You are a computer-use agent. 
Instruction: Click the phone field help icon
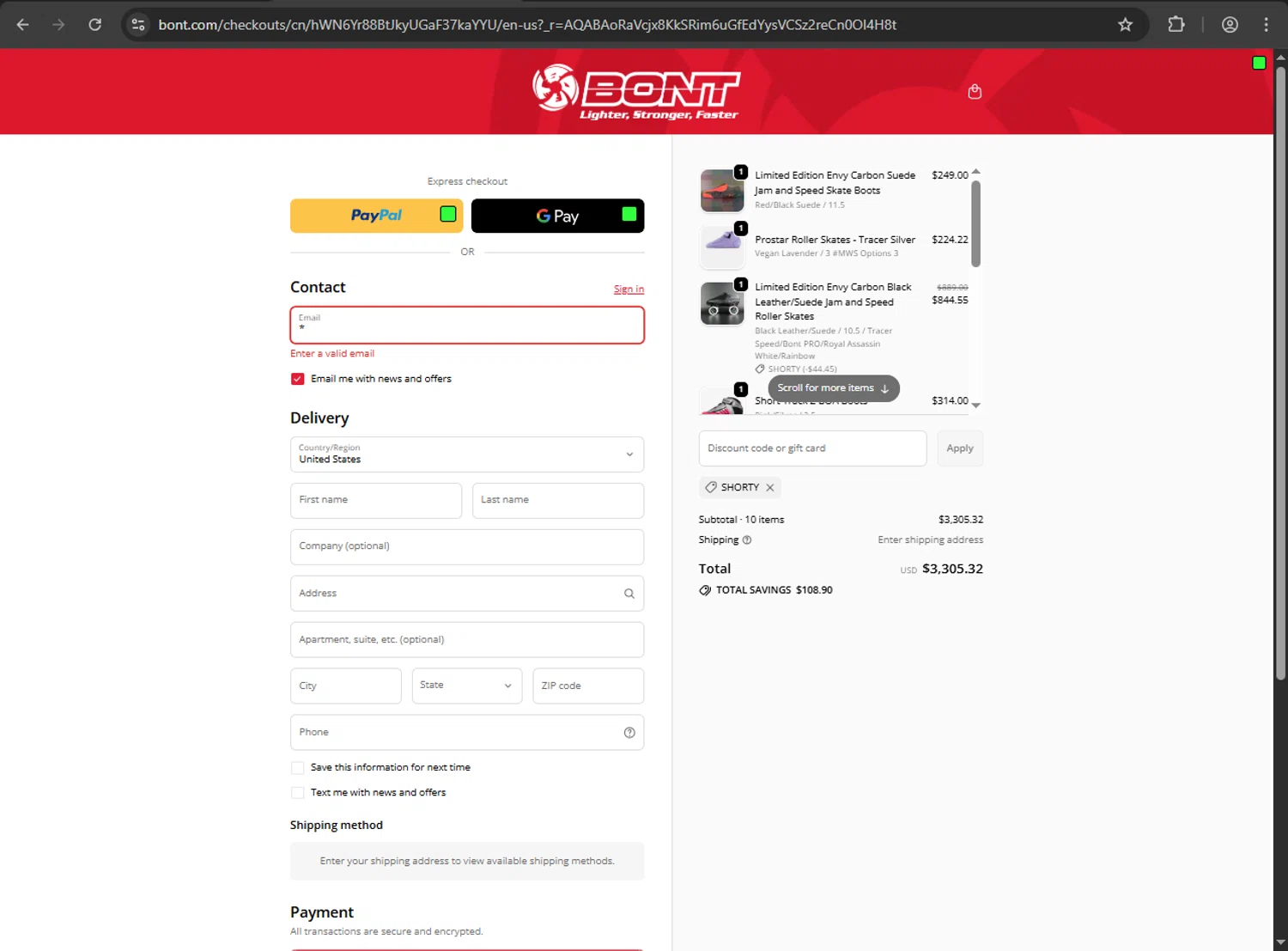click(x=629, y=733)
